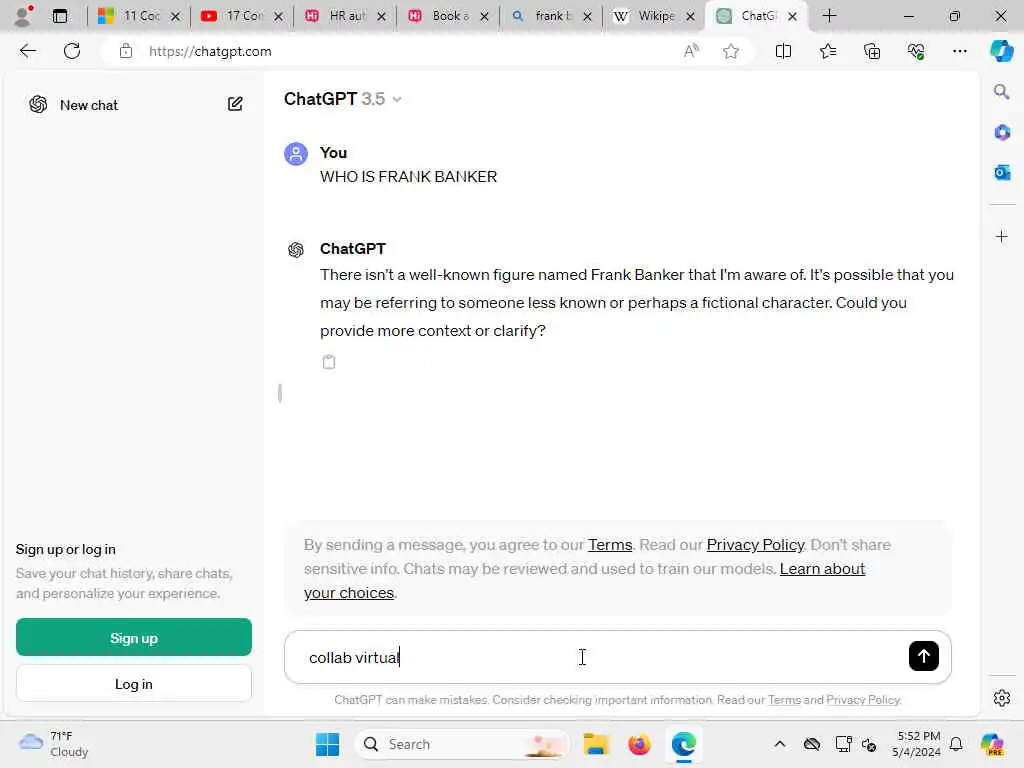View site information lock icon

(x=125, y=51)
